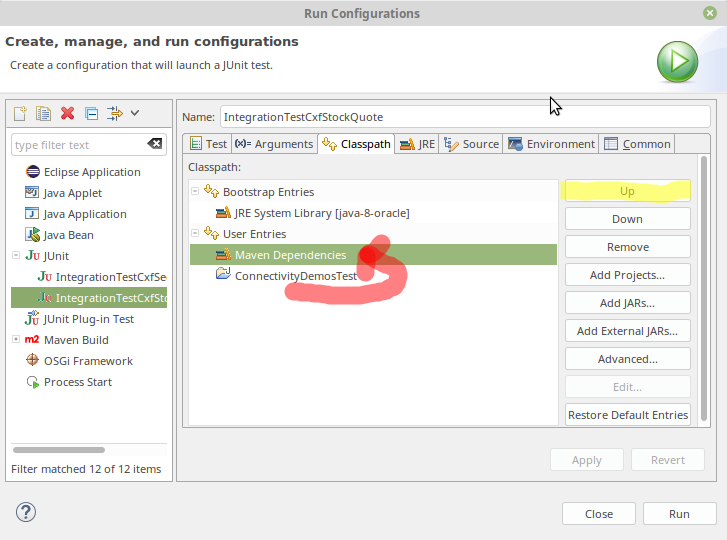The image size is (727, 540).
Task: Close the Run Configurations dialog window
Action: coord(709,13)
